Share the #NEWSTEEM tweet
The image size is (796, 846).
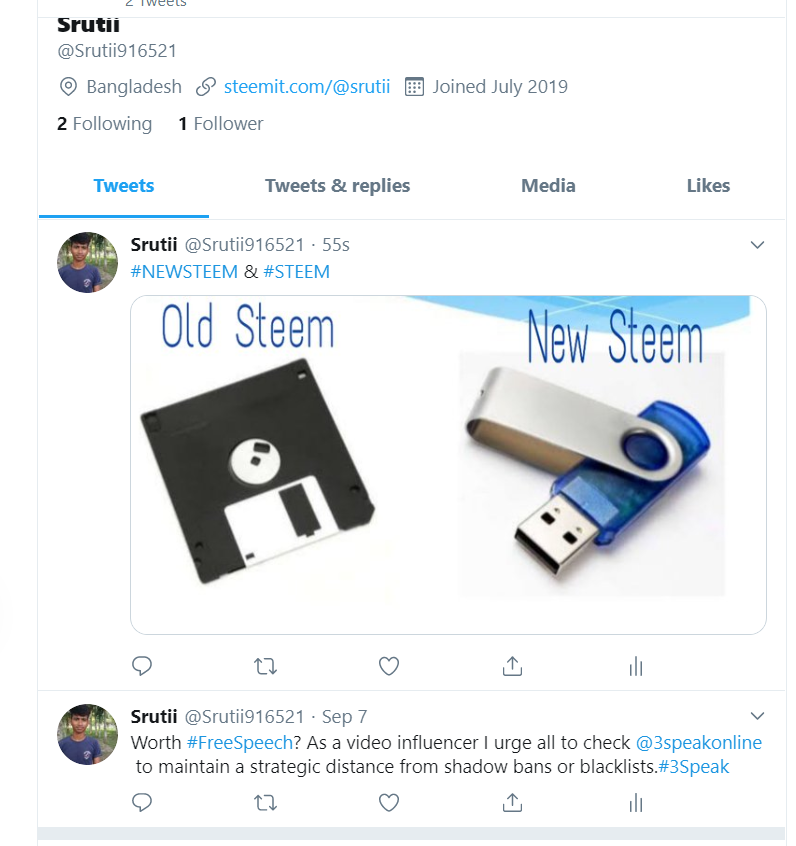tap(512, 666)
